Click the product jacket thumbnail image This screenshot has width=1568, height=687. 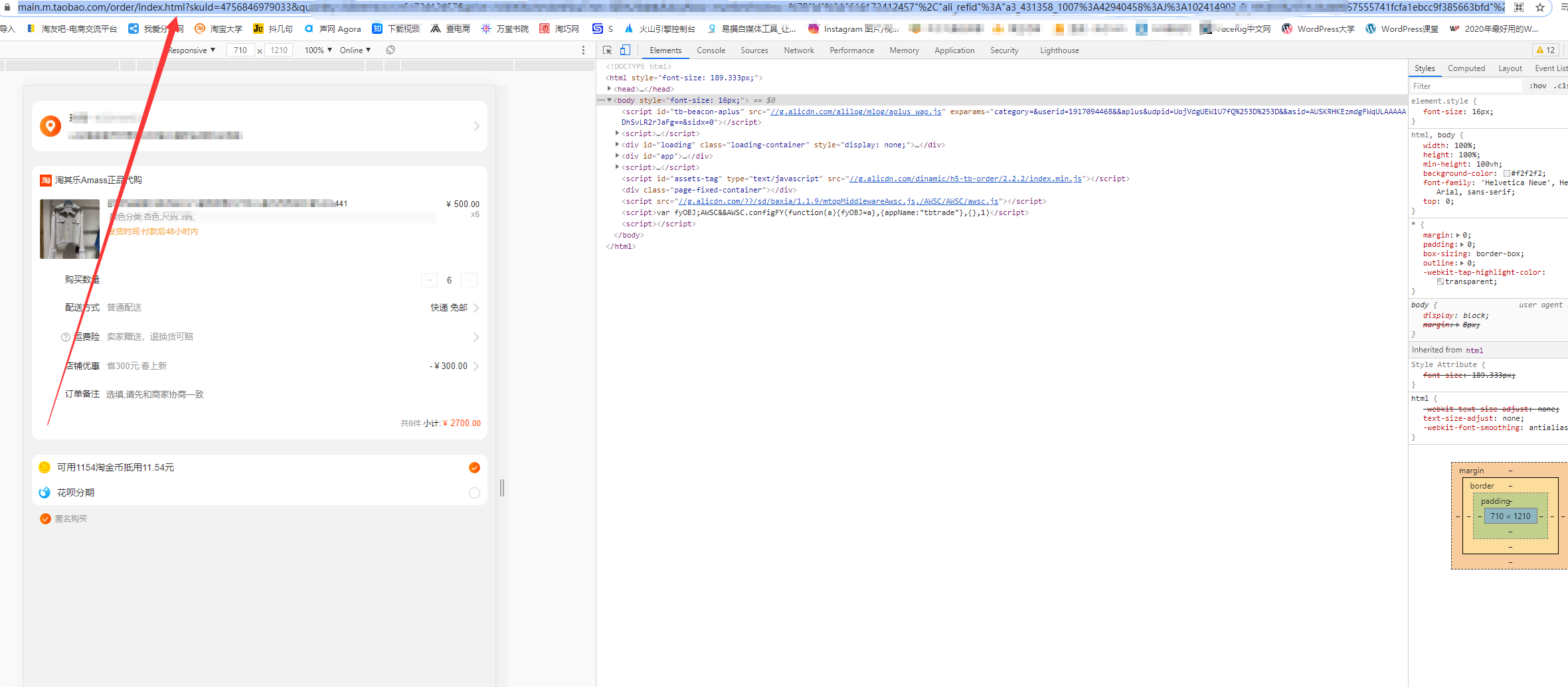pyautogui.click(x=70, y=229)
